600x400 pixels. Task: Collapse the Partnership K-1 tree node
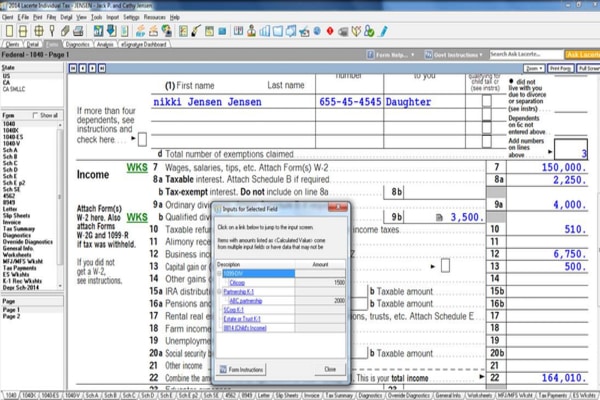point(219,292)
